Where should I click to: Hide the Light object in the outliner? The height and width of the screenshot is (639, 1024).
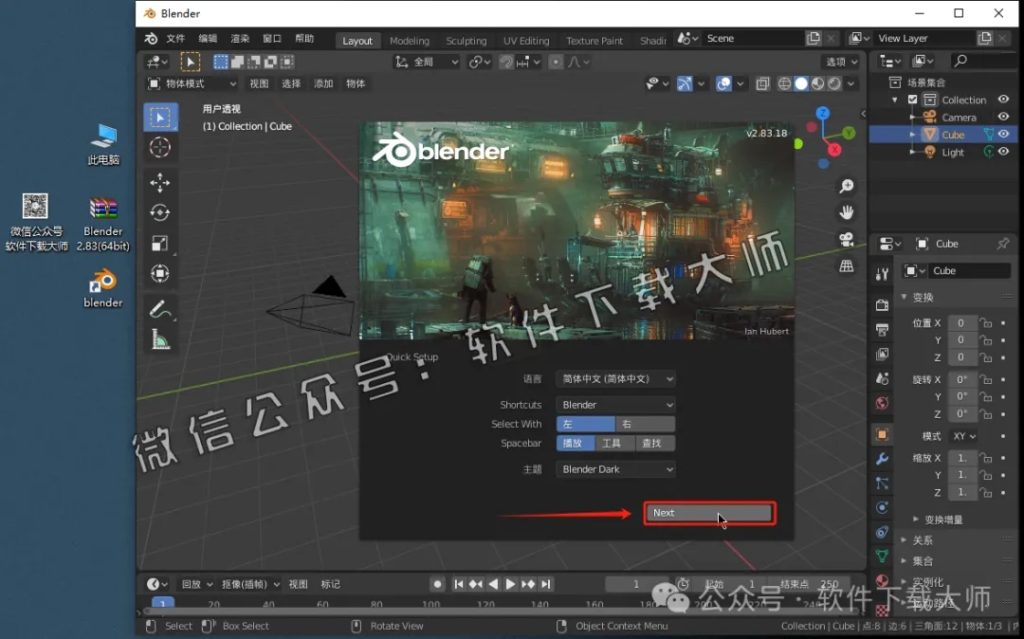pyautogui.click(x=1003, y=152)
